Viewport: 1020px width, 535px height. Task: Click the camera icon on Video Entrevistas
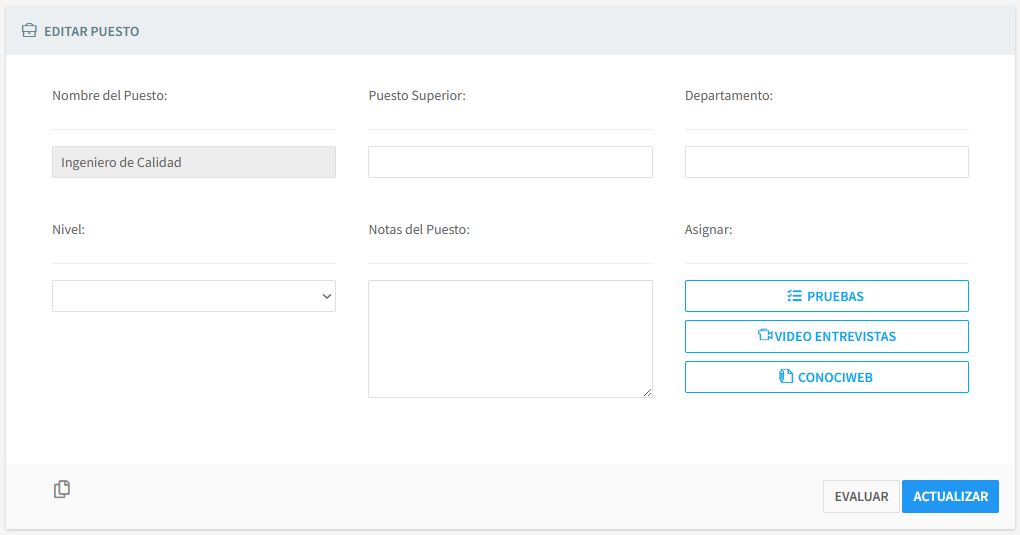(x=765, y=336)
